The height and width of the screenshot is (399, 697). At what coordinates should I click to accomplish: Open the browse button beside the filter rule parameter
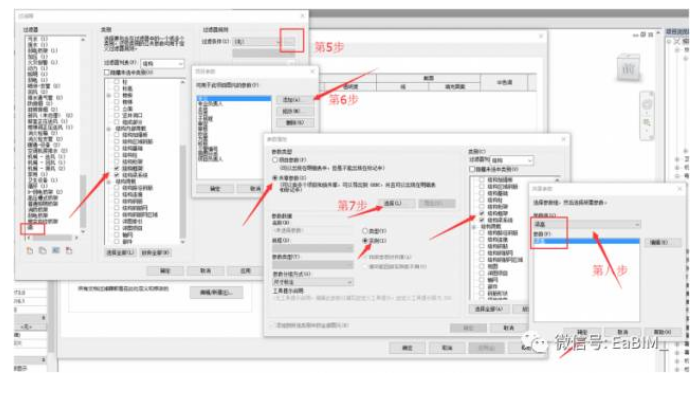point(290,41)
